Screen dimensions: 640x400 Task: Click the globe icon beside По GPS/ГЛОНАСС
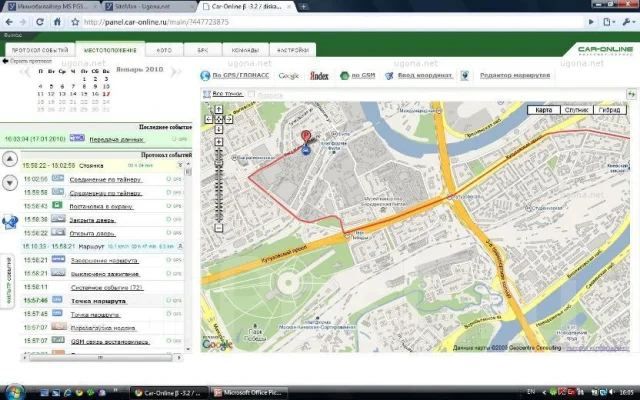(x=205, y=76)
